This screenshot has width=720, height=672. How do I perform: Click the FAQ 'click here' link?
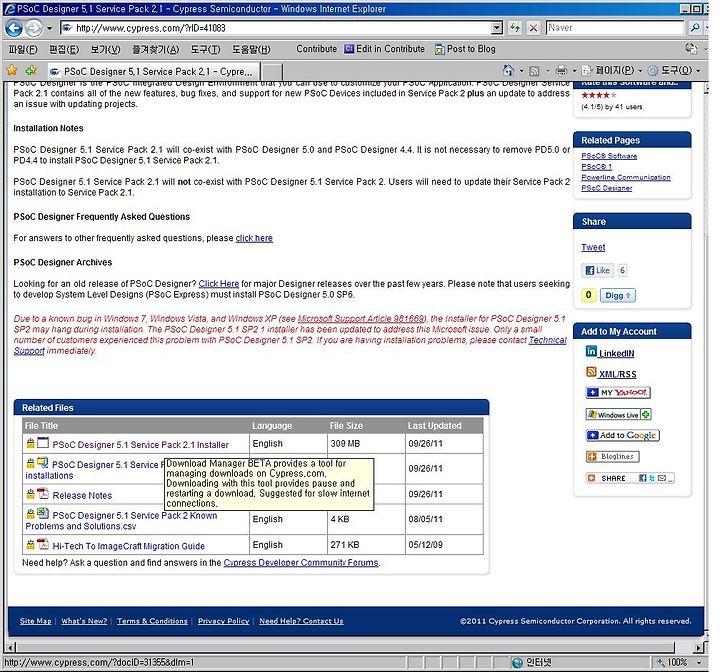254,238
